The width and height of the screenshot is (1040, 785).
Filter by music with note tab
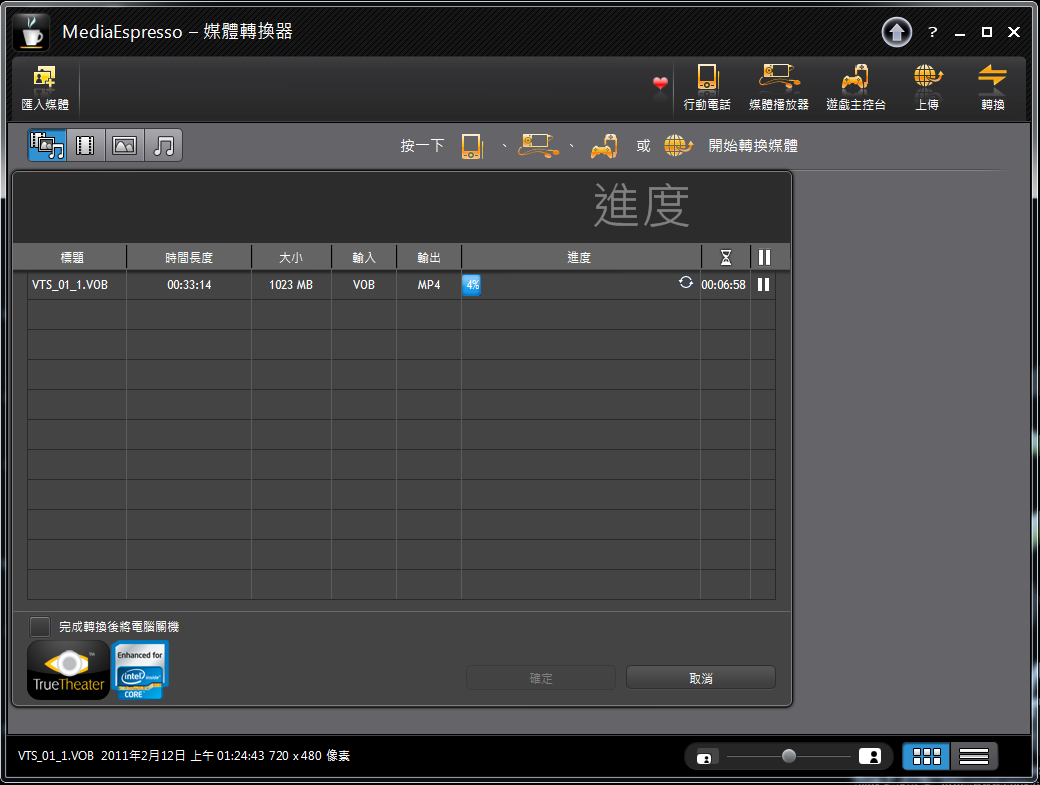coord(163,145)
